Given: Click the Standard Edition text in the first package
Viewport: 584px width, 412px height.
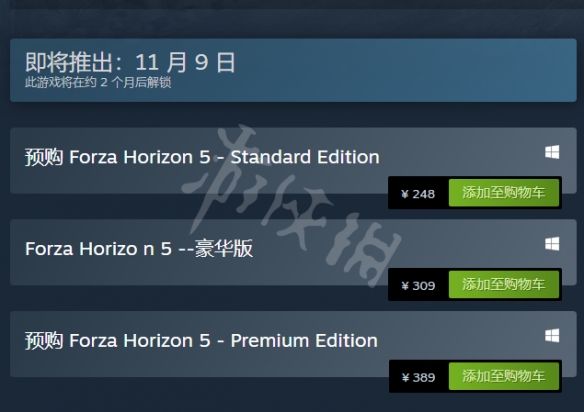Looking at the screenshot, I should tap(305, 157).
